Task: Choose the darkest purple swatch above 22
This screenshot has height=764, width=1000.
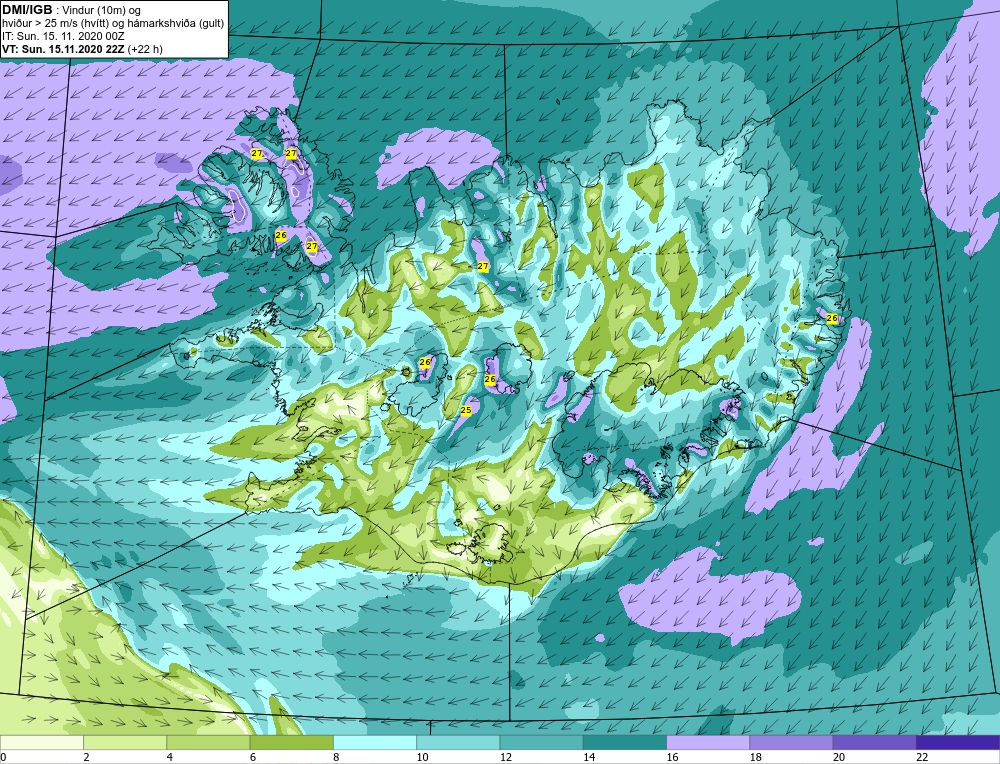Action: click(957, 742)
